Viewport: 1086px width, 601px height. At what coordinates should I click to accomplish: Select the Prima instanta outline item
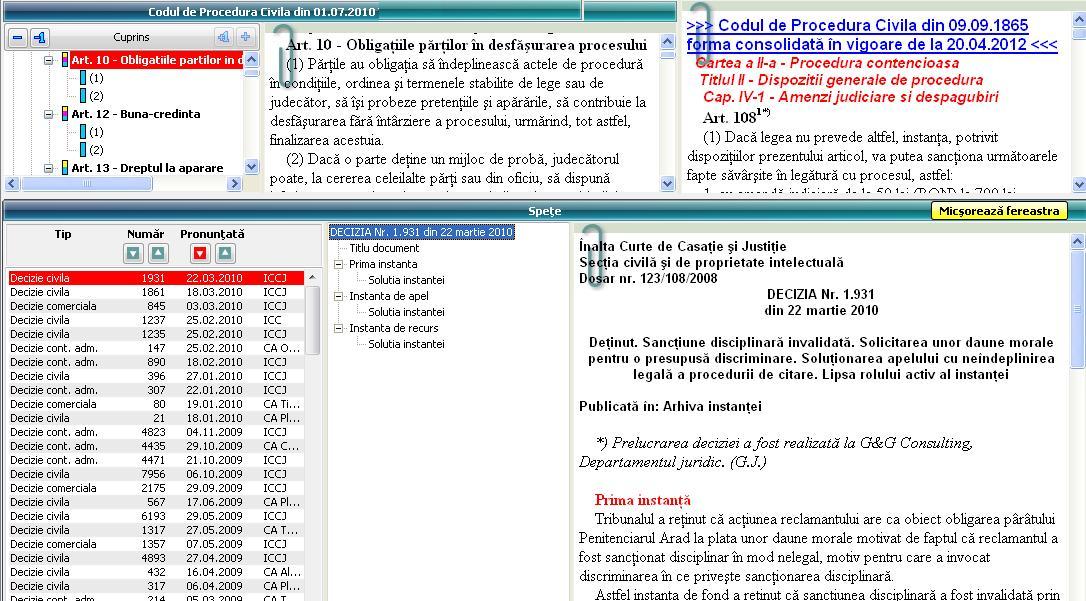[x=383, y=264]
